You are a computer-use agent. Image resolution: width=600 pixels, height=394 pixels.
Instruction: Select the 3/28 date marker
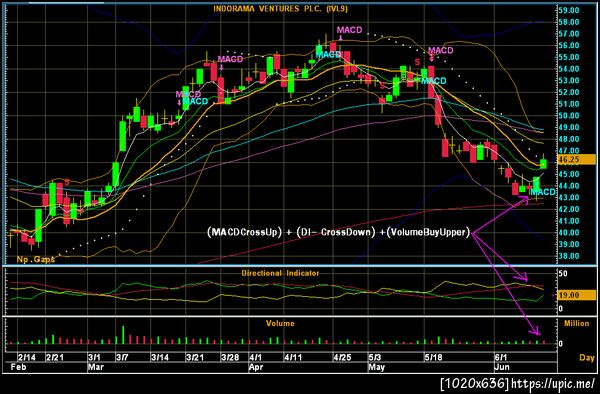coord(230,358)
